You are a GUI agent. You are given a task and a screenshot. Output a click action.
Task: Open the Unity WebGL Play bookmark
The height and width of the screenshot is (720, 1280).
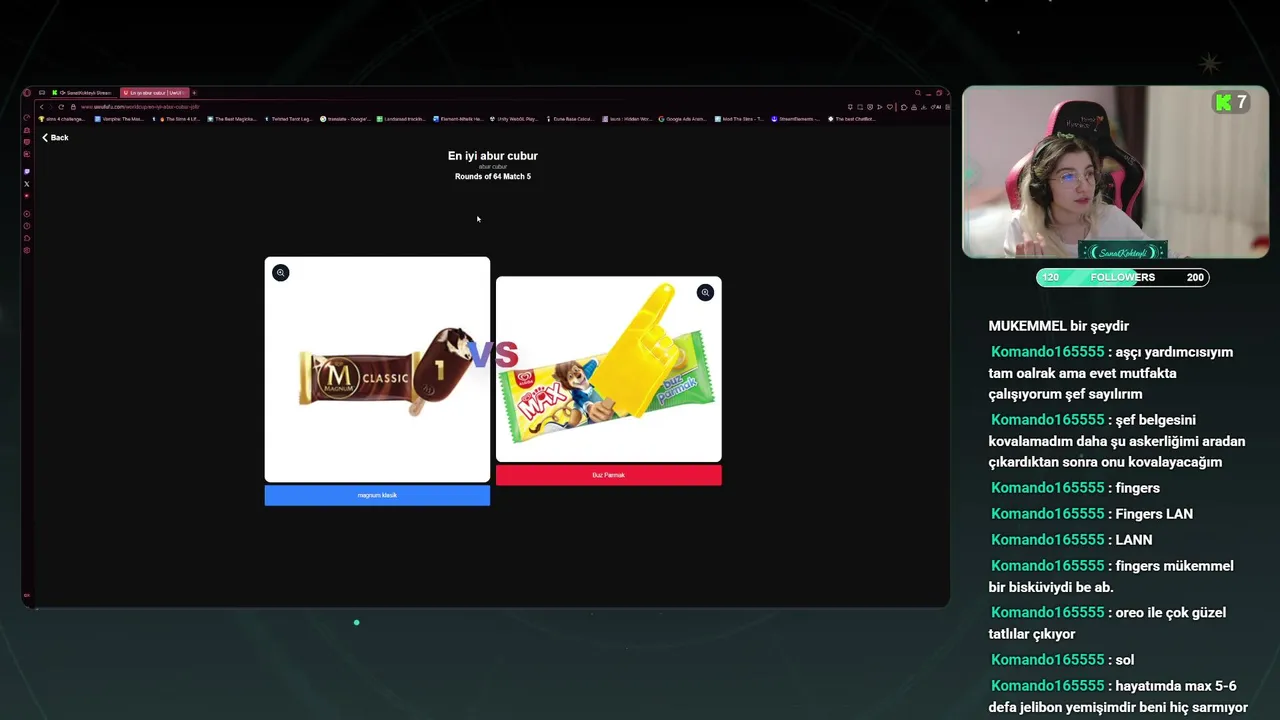(514, 119)
